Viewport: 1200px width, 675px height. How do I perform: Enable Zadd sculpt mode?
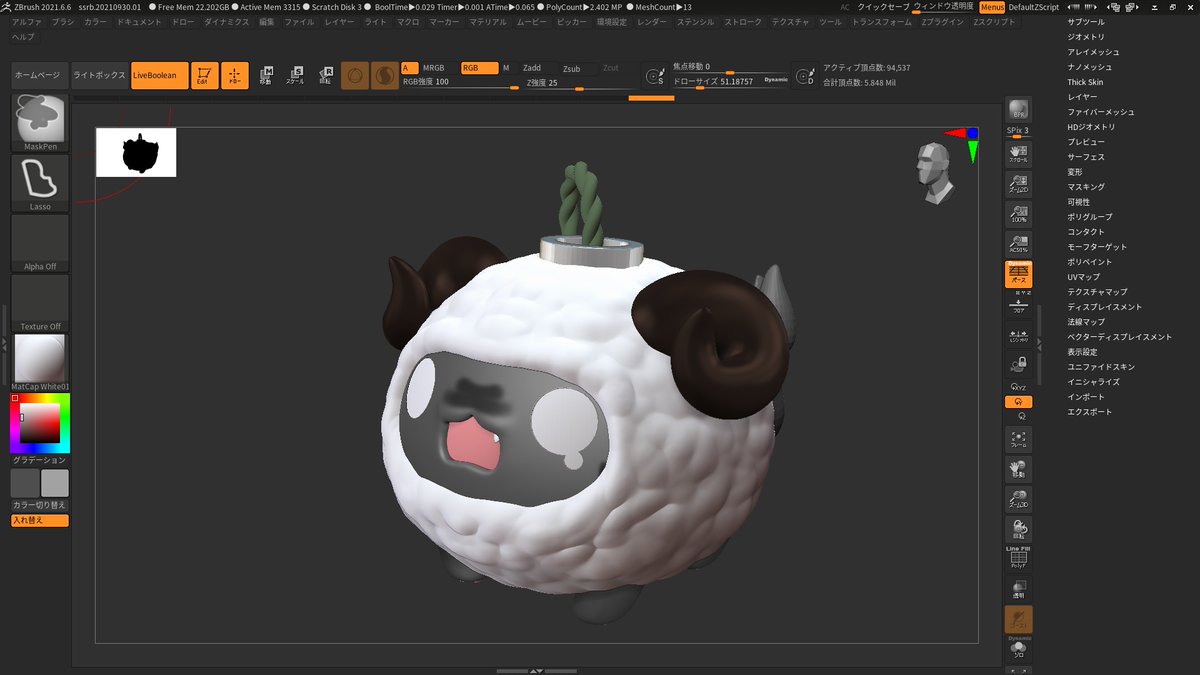(x=532, y=68)
